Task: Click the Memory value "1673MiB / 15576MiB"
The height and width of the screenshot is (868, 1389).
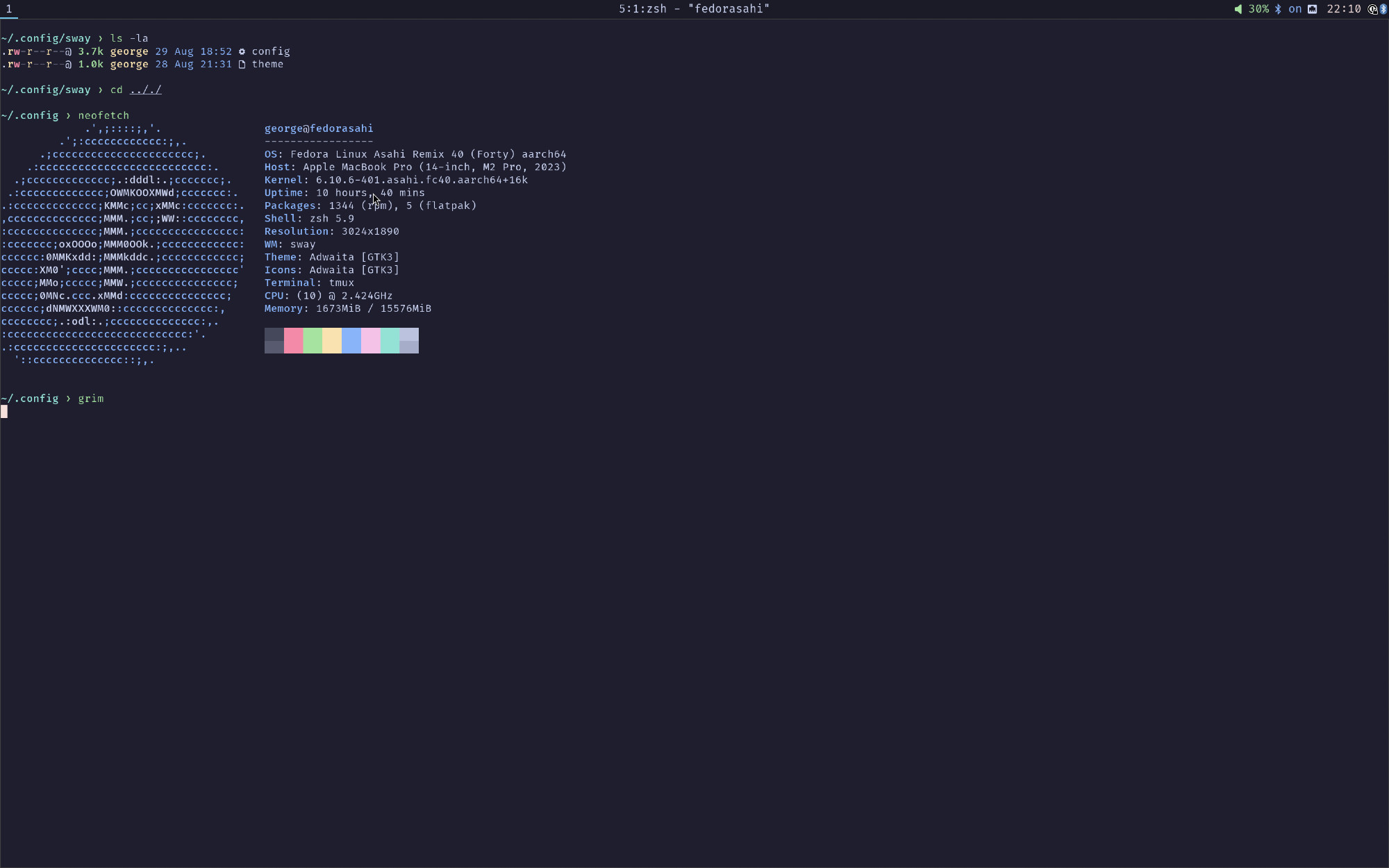Action: 374,308
